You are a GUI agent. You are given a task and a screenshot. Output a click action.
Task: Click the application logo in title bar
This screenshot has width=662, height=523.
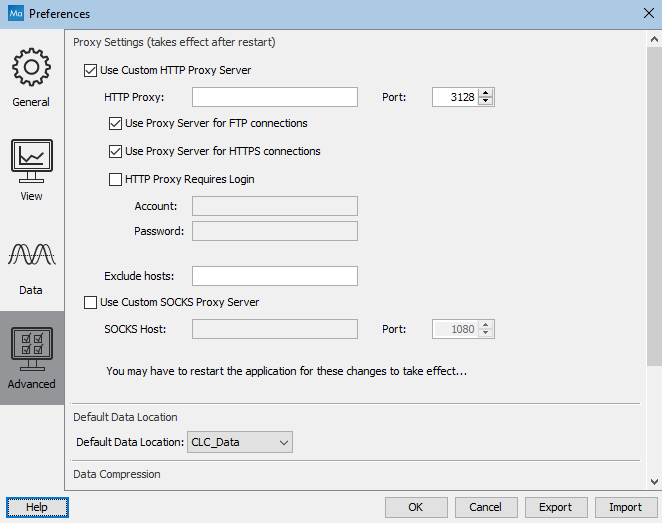point(16,14)
